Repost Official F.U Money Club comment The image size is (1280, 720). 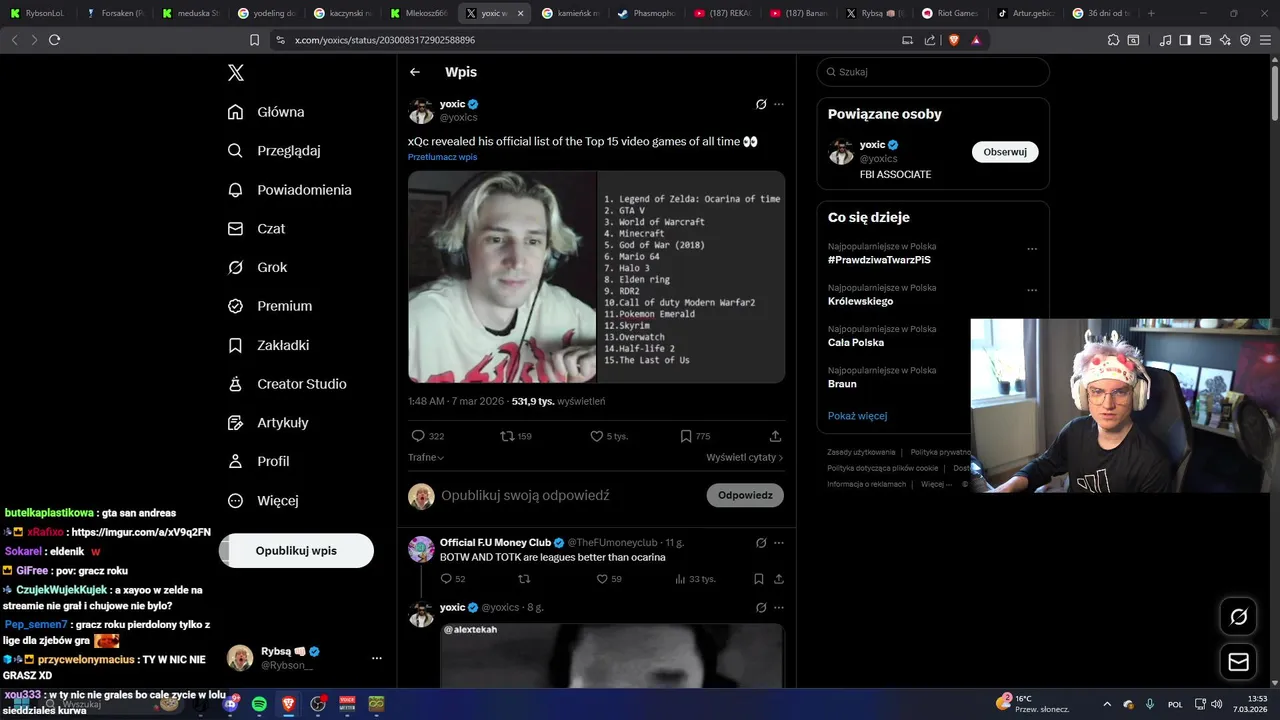pos(523,579)
